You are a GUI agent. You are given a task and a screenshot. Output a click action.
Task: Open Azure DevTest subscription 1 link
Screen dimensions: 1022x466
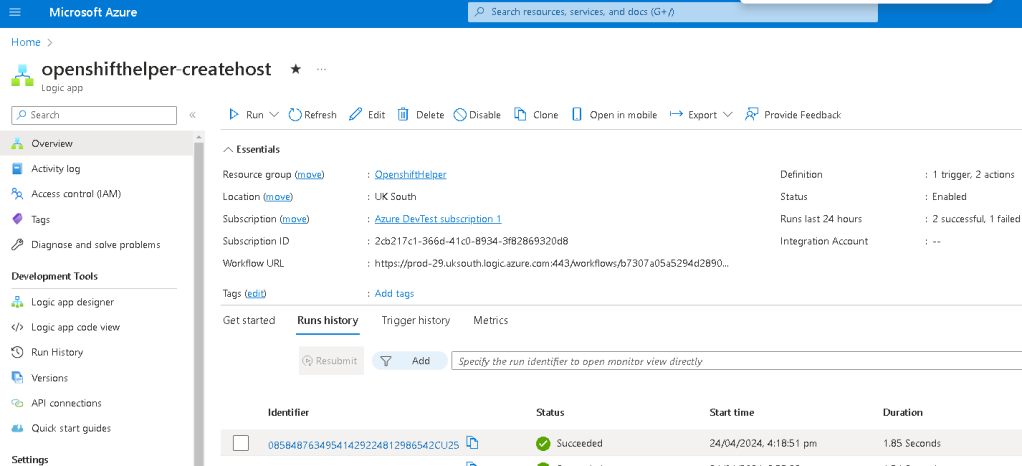438,219
